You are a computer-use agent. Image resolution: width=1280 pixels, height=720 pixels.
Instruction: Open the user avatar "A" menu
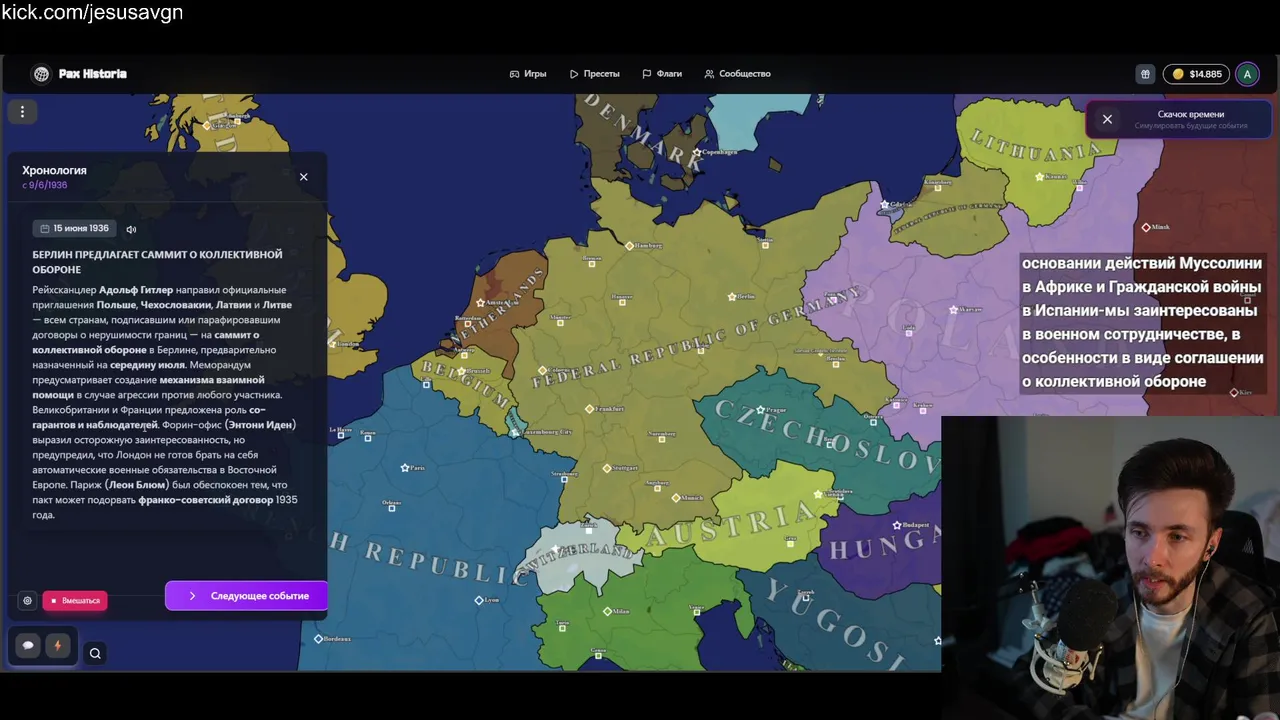tap(1247, 74)
